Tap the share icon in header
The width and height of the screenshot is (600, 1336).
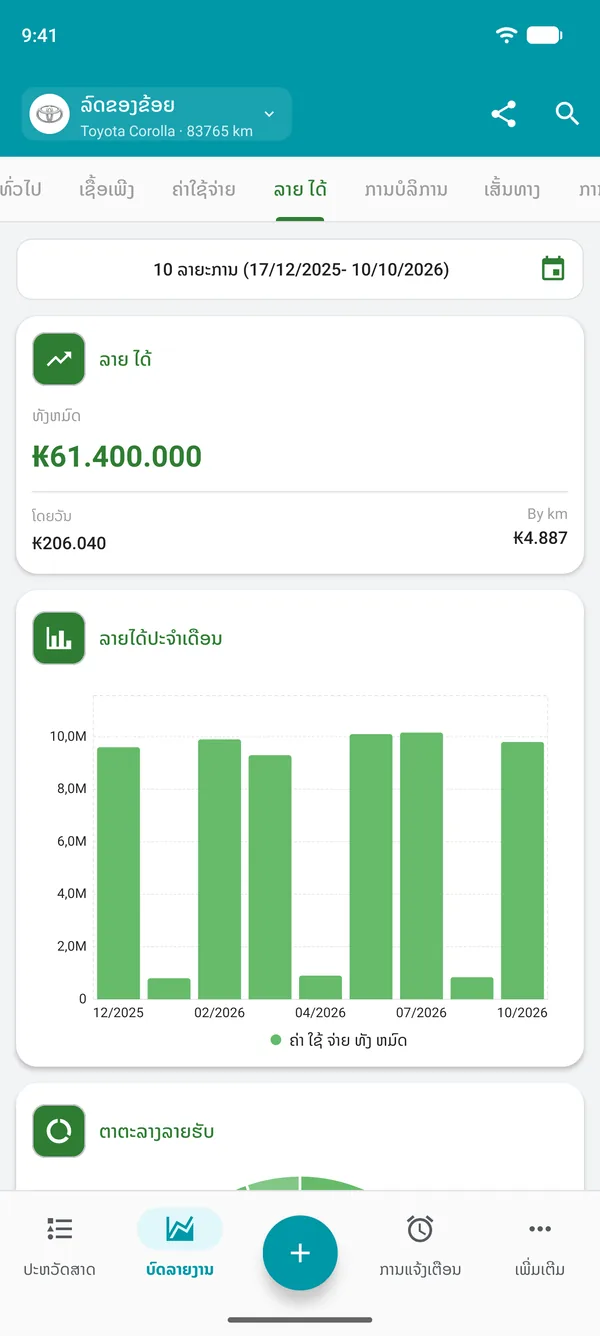504,113
